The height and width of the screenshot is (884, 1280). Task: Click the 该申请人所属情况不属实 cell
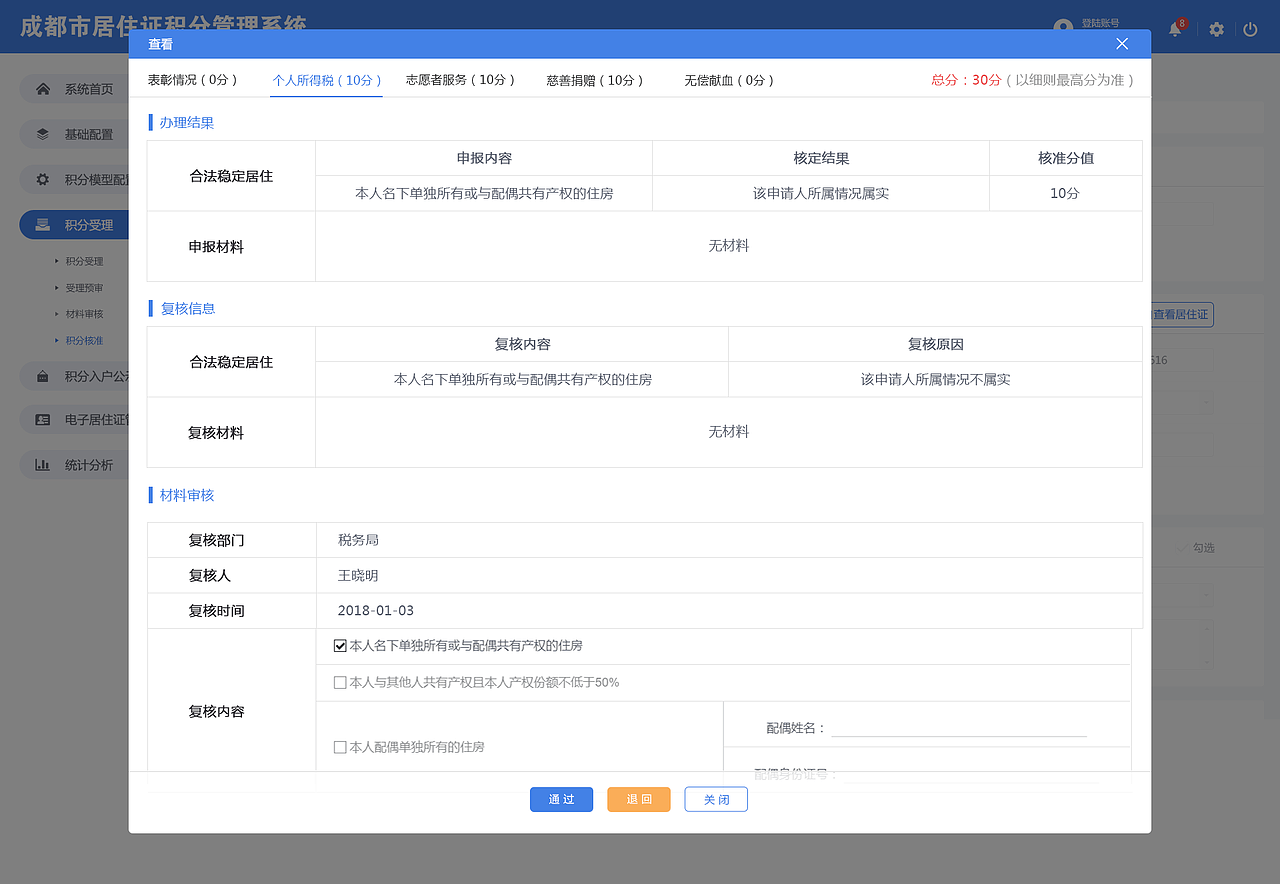(x=935, y=380)
